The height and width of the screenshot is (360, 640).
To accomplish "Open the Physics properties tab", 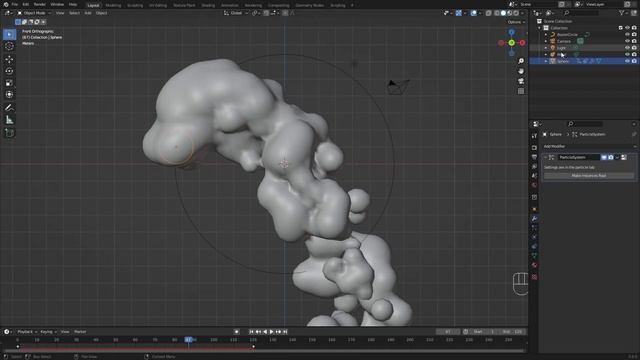I will (534, 237).
